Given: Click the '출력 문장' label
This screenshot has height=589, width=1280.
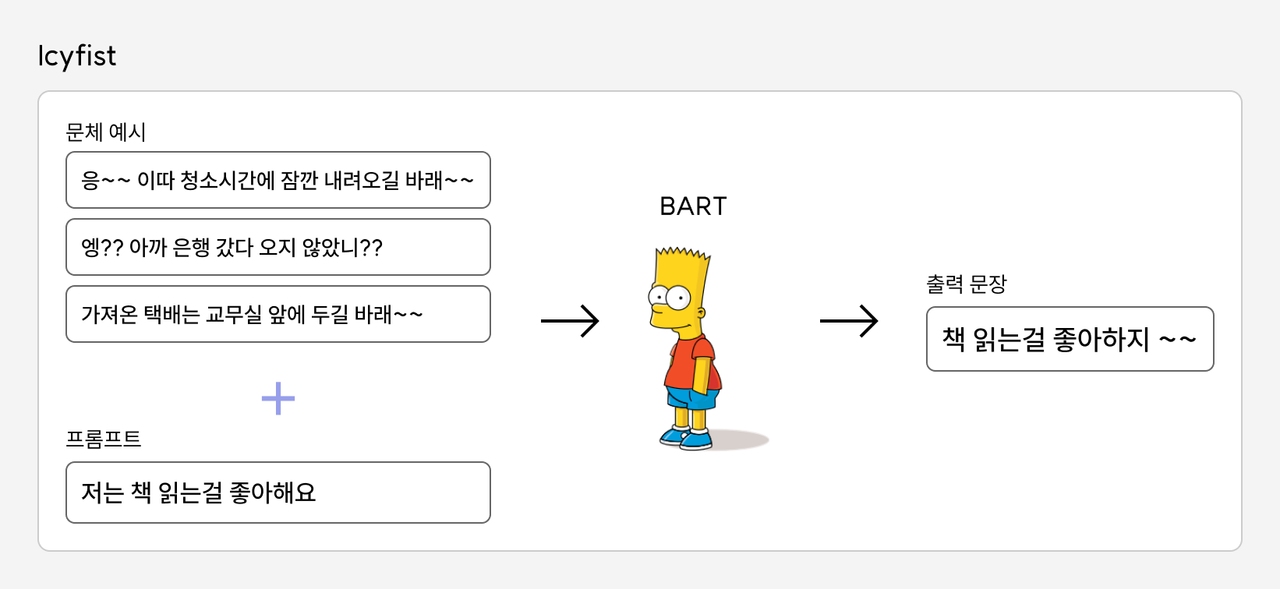Looking at the screenshot, I should (966, 284).
